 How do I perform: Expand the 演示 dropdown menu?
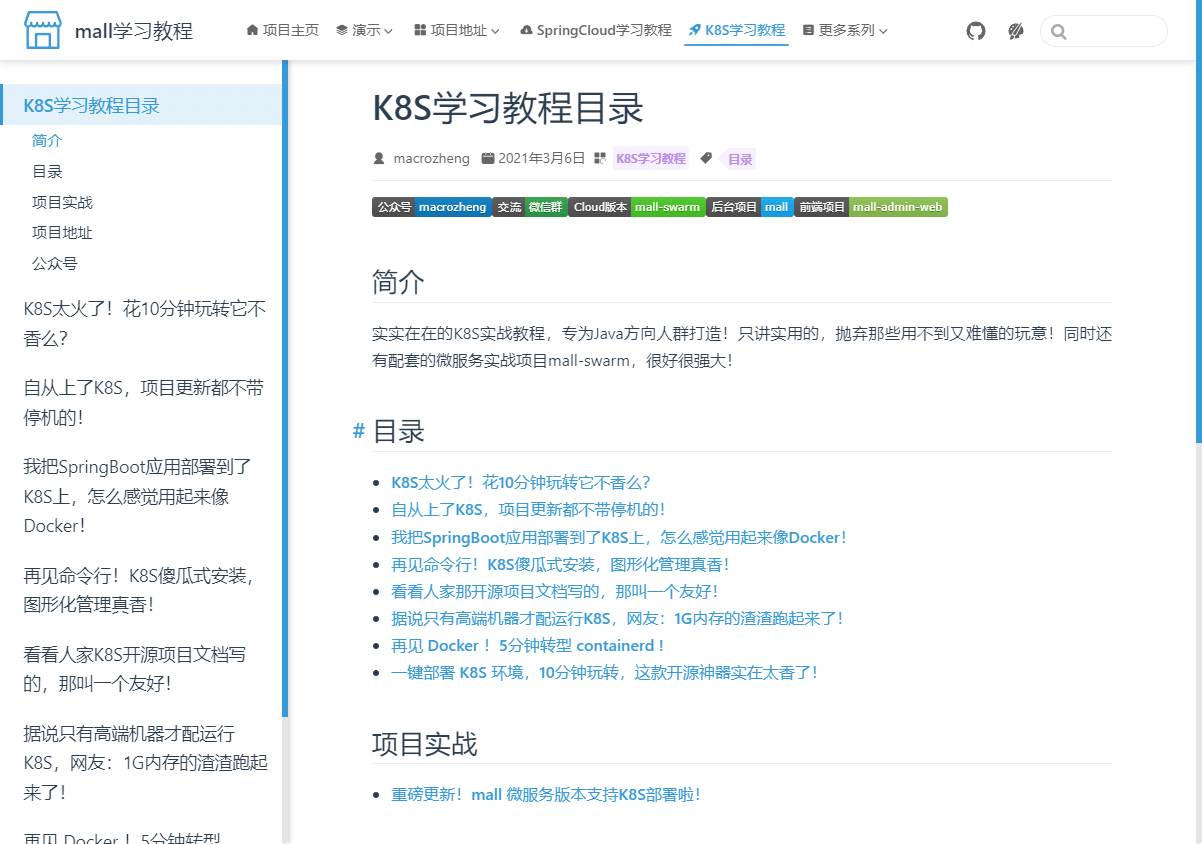pos(364,30)
